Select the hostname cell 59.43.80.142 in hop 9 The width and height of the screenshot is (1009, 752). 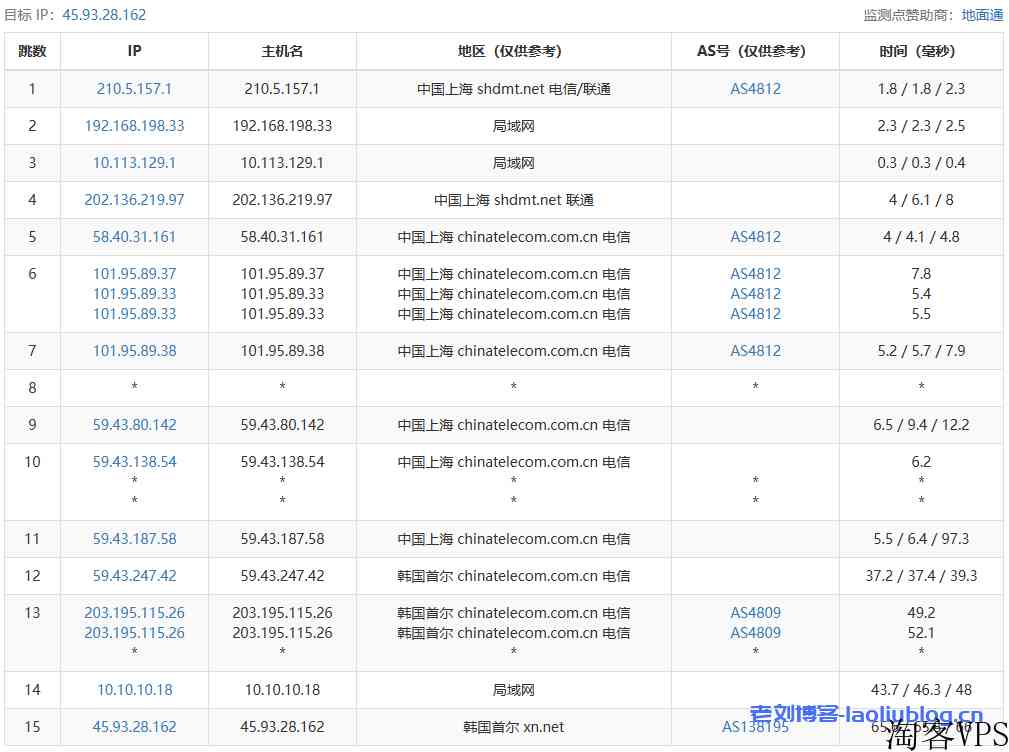[x=282, y=425]
